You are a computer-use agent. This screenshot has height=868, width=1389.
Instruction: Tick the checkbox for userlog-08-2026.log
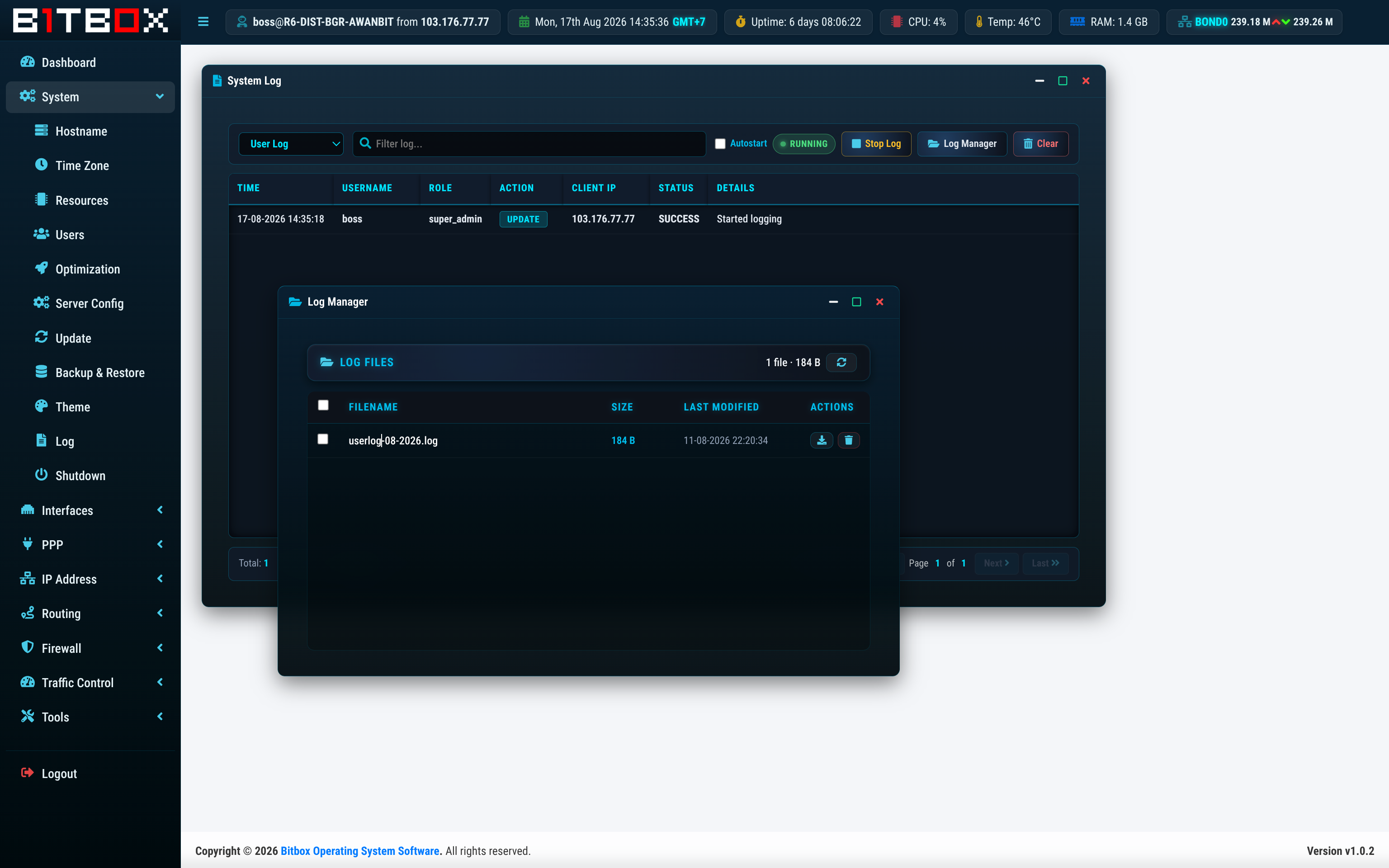(x=323, y=439)
